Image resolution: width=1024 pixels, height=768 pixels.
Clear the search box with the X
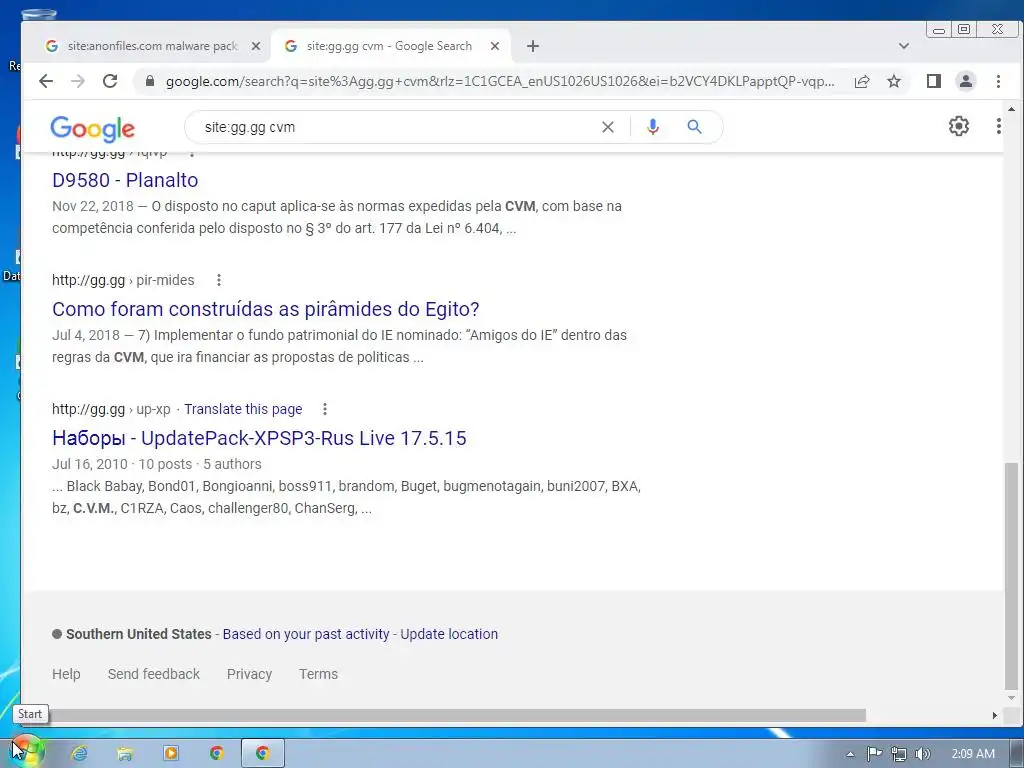pos(608,127)
